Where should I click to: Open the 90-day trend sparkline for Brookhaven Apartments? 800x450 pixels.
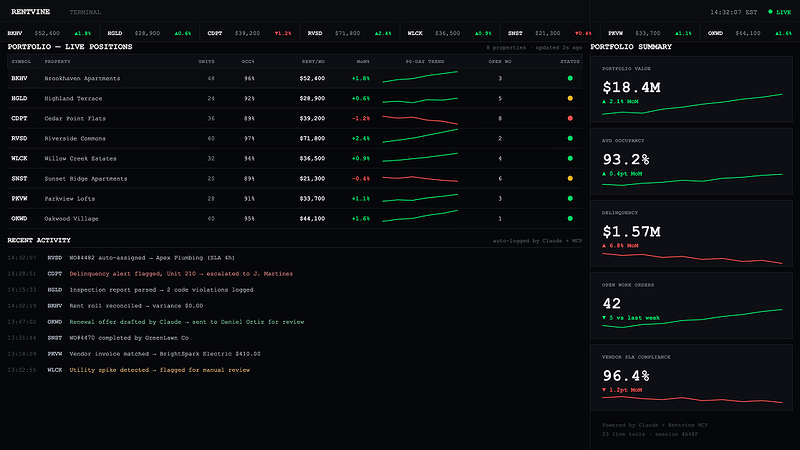[x=420, y=77]
